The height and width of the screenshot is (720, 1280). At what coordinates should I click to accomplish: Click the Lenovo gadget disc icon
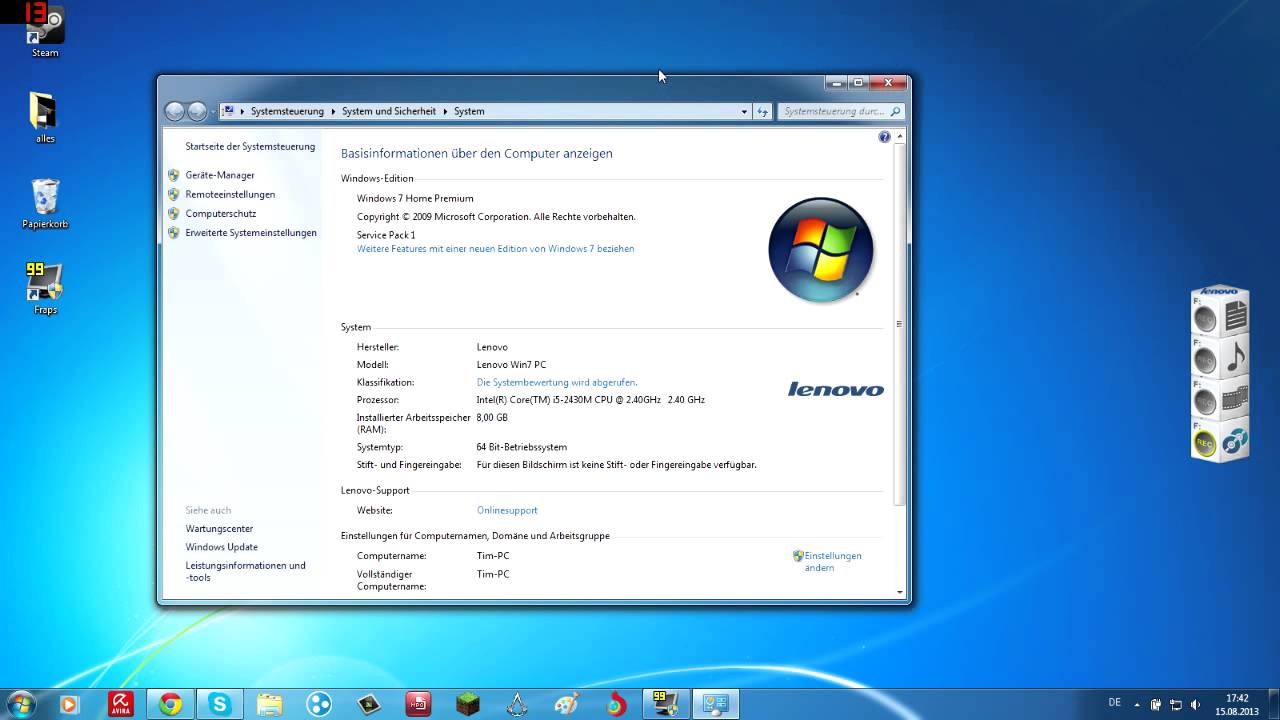[x=1236, y=441]
